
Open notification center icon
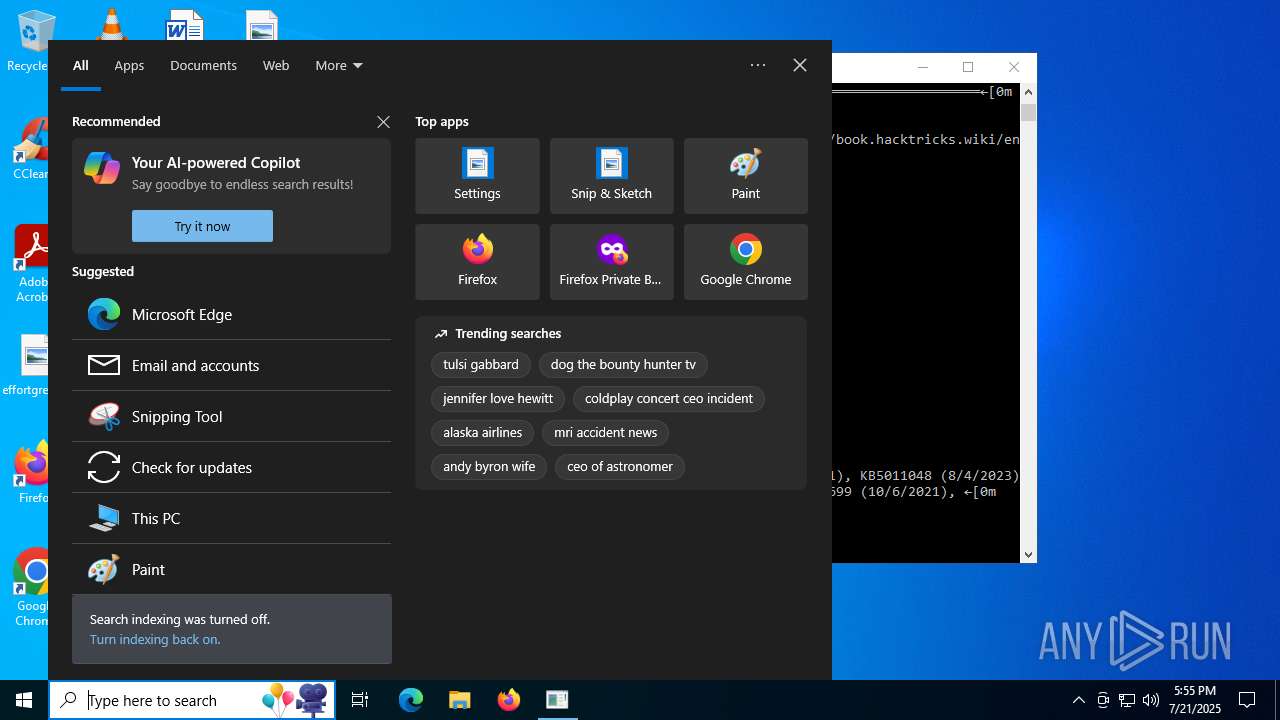(x=1247, y=700)
